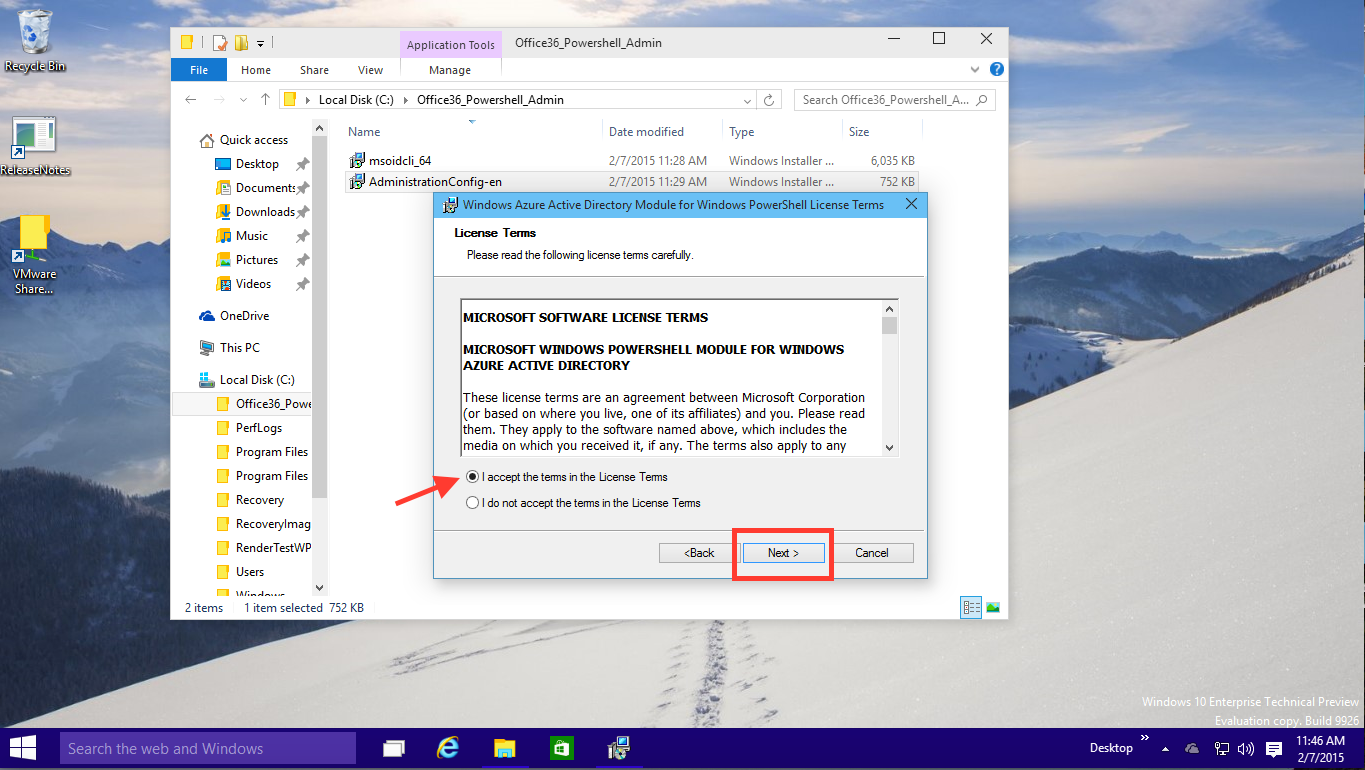Click the Next > button in installer
The image size is (1365, 770).
pyautogui.click(x=783, y=553)
